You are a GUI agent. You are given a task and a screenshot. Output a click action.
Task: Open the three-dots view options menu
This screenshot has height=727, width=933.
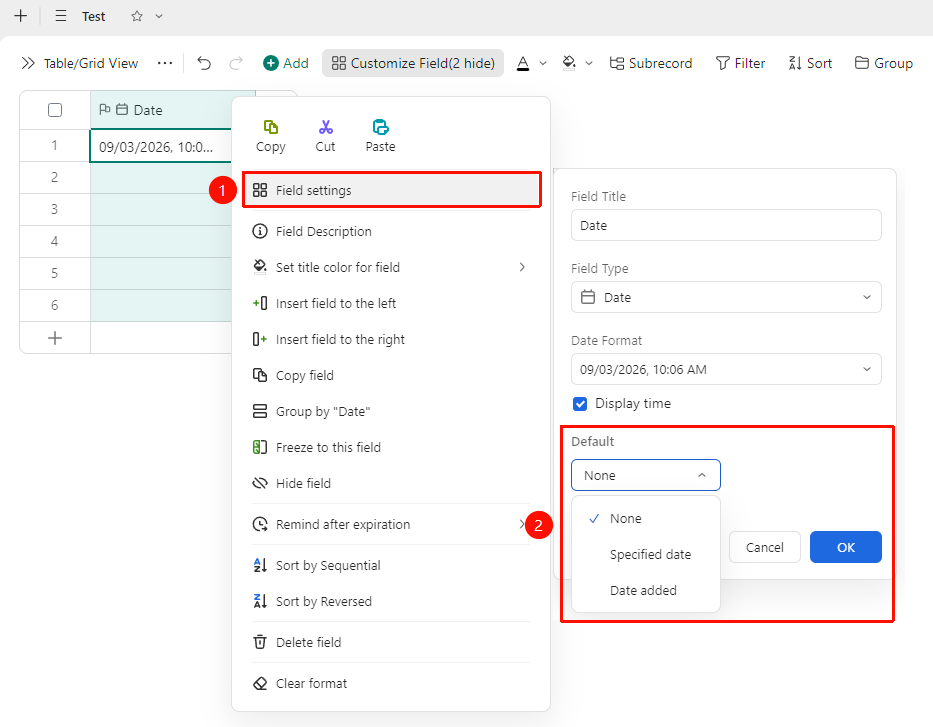coord(165,63)
